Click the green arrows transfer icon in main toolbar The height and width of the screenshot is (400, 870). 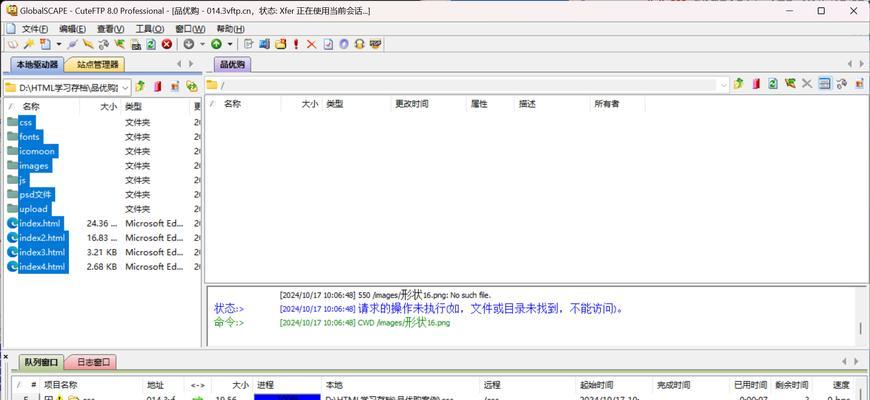(x=119, y=44)
